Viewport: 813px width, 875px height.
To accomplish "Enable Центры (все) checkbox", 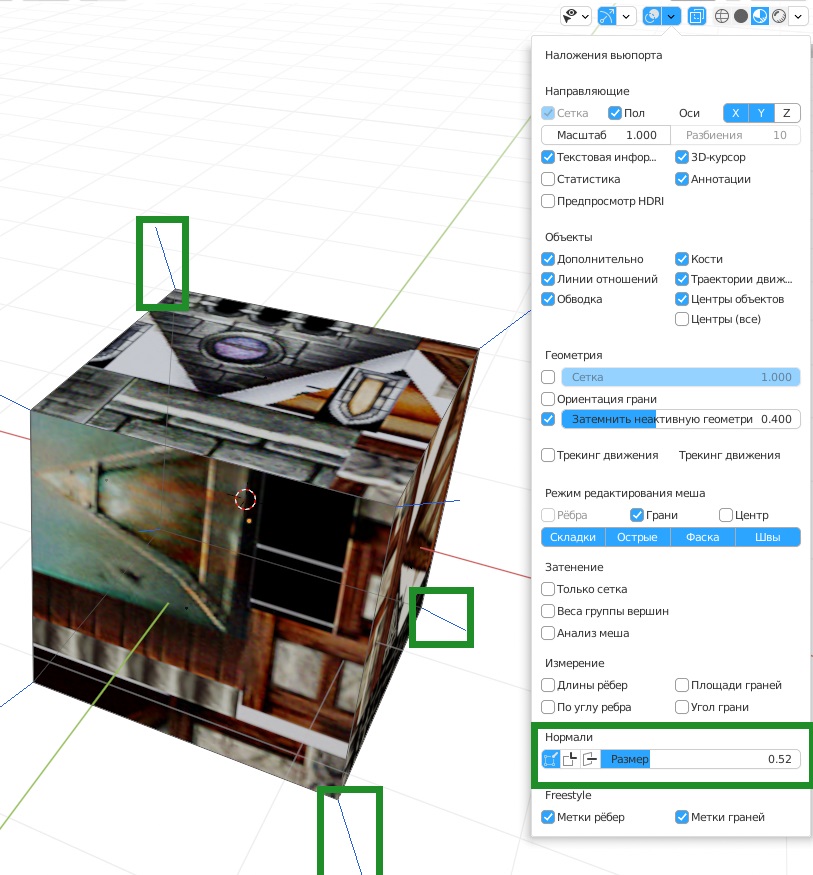I will tap(681, 319).
